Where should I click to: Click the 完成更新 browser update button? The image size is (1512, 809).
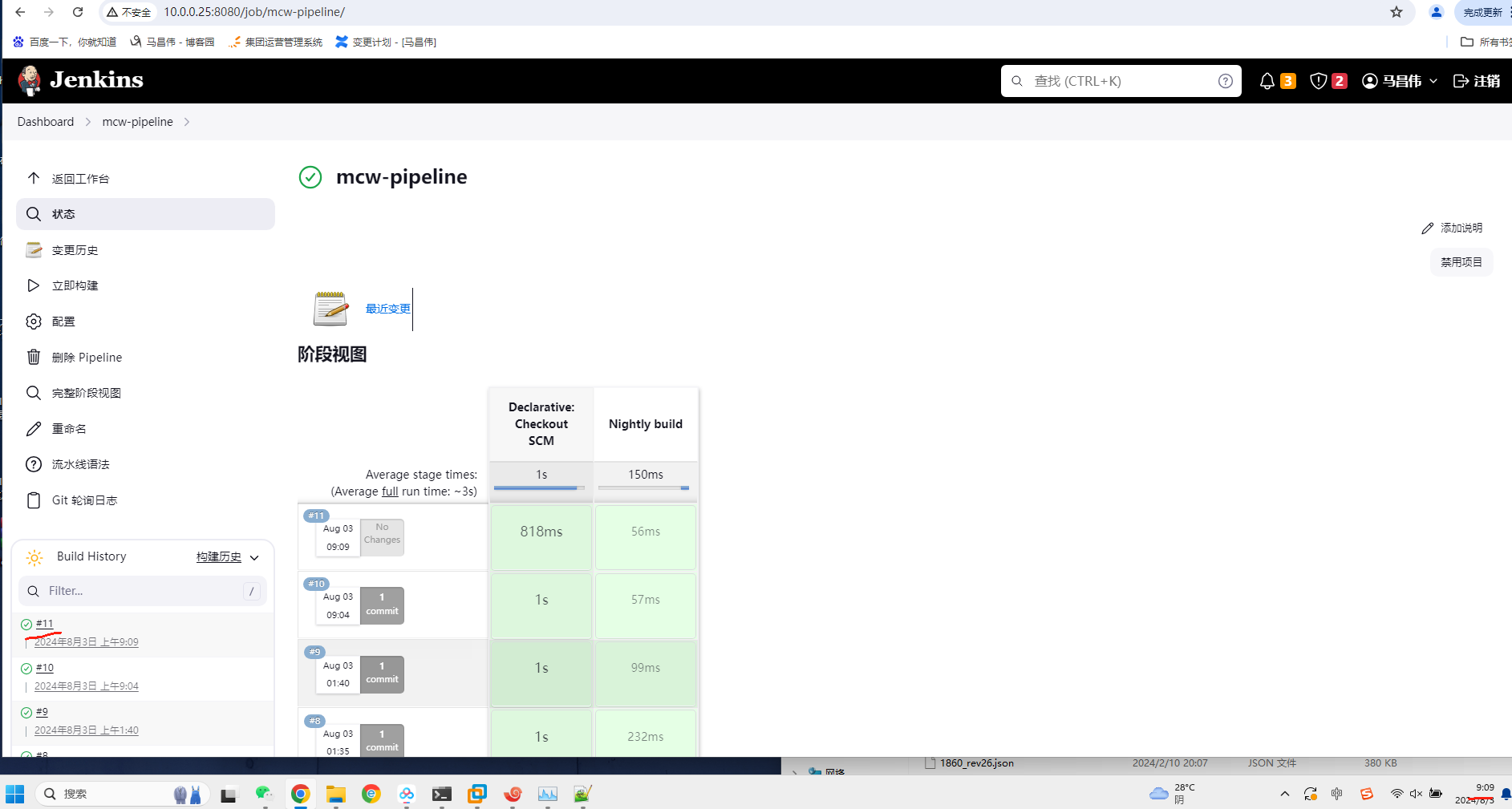[x=1483, y=12]
